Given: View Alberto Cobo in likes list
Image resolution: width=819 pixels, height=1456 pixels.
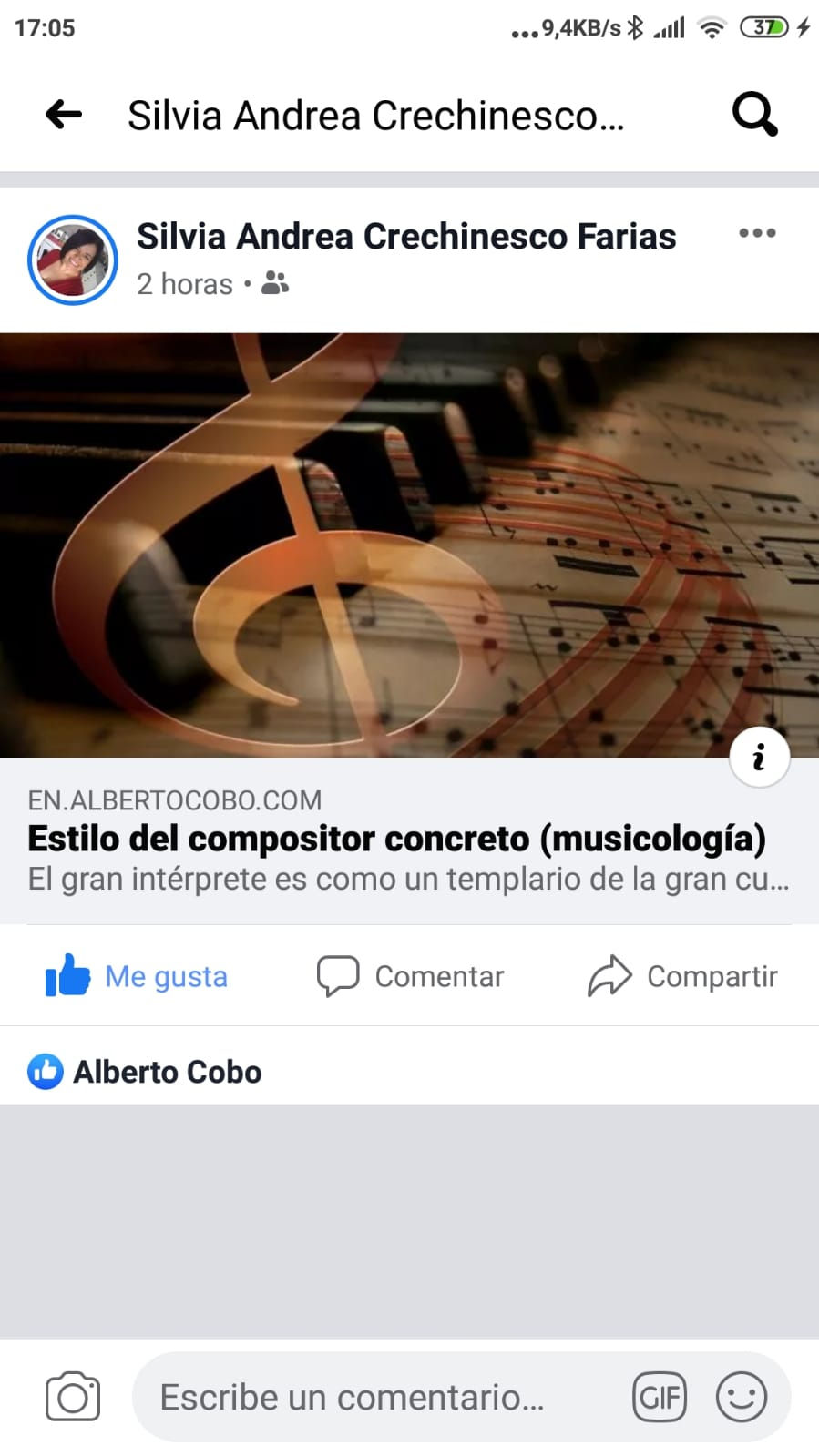Looking at the screenshot, I should [x=168, y=1072].
